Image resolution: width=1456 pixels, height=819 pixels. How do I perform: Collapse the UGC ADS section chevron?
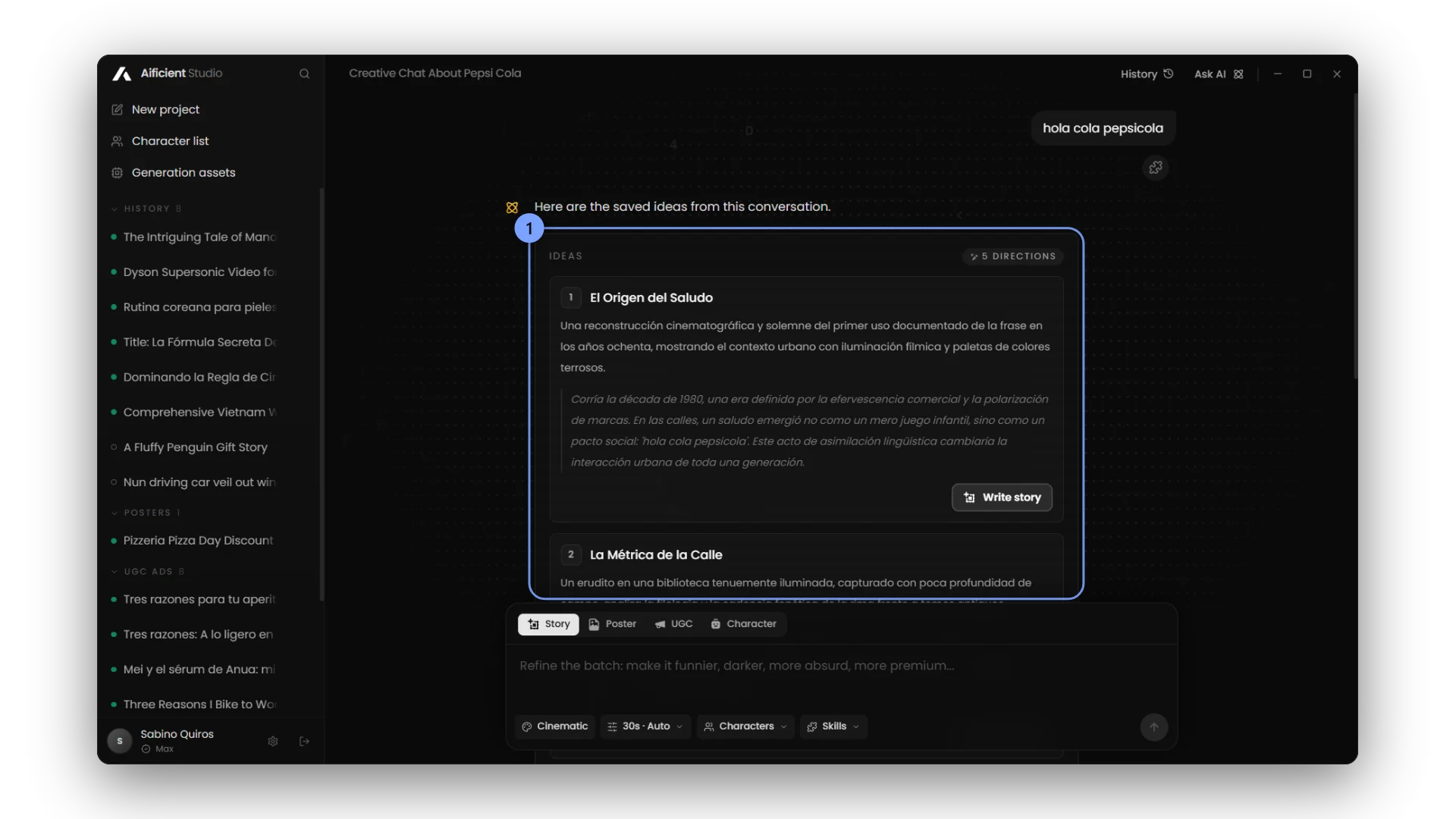point(115,572)
